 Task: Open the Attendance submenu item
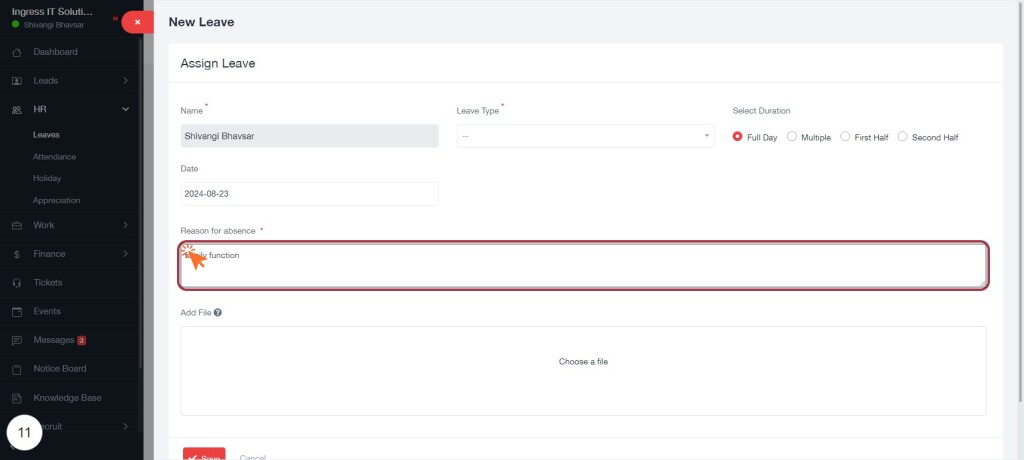pos(54,157)
